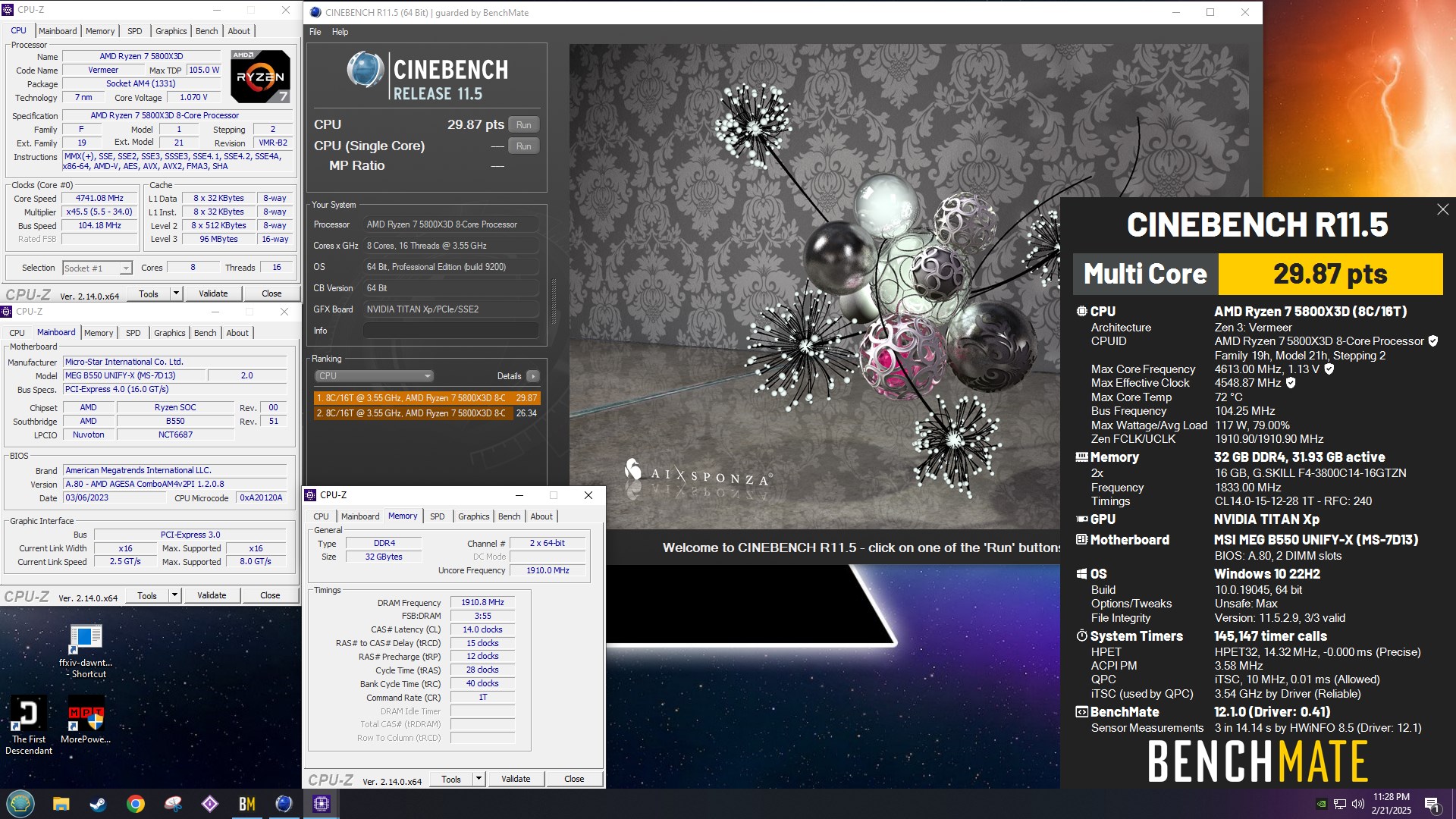Viewport: 1456px width, 819px height.
Task: Click Core Speed value 4741.08 MHz
Action: (99, 199)
